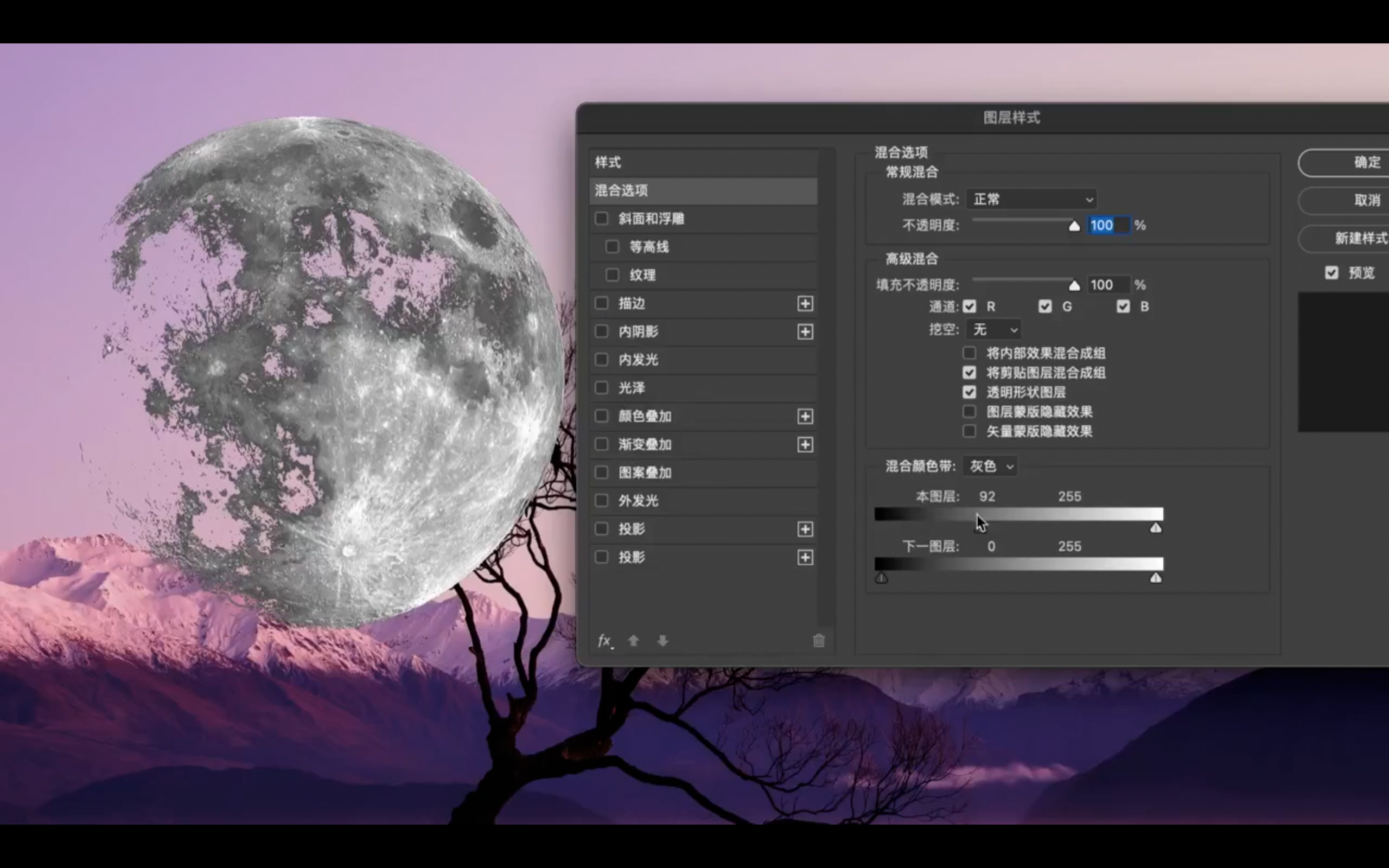The width and height of the screenshot is (1389, 868).
Task: Toggle the 预览 preview checkbox
Action: click(x=1331, y=273)
